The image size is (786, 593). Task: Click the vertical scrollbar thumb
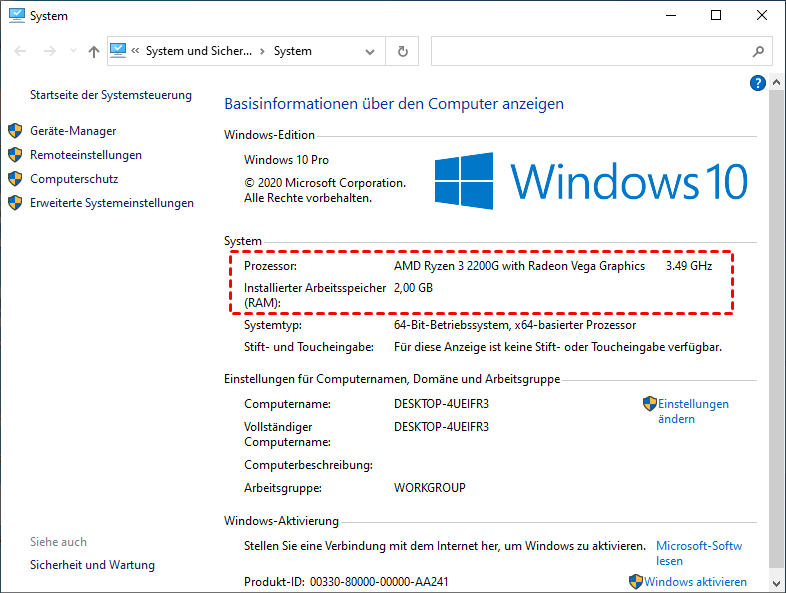pos(776,328)
